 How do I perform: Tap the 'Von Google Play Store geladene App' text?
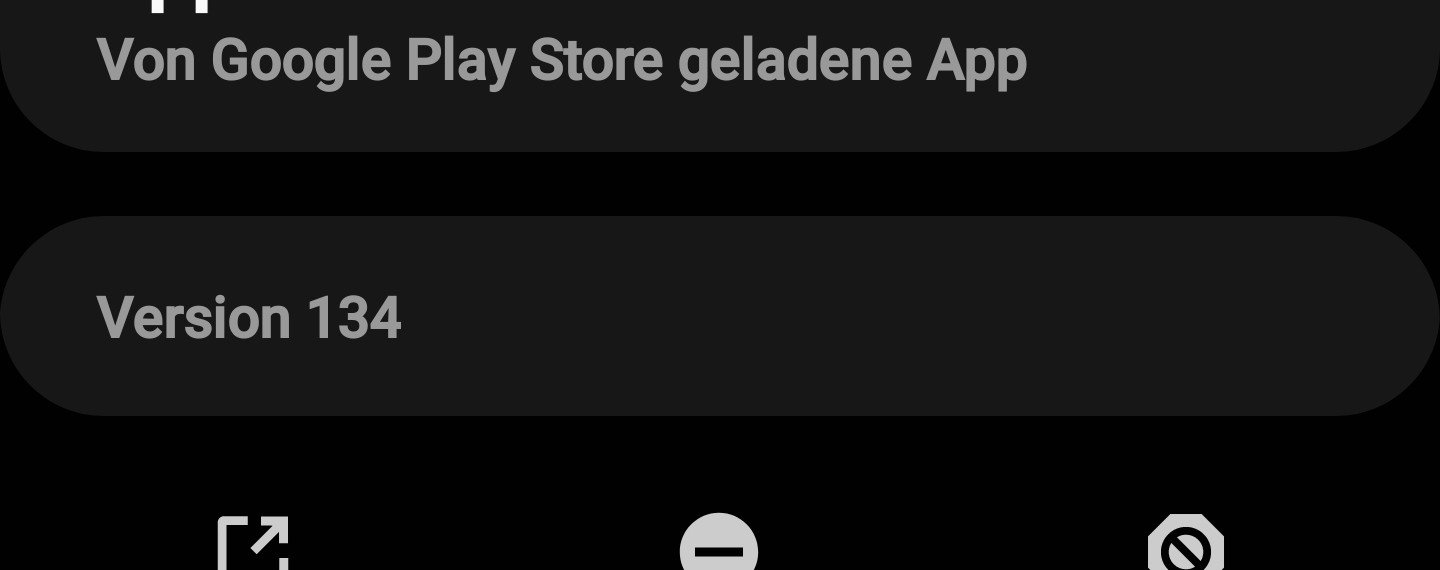pos(562,62)
